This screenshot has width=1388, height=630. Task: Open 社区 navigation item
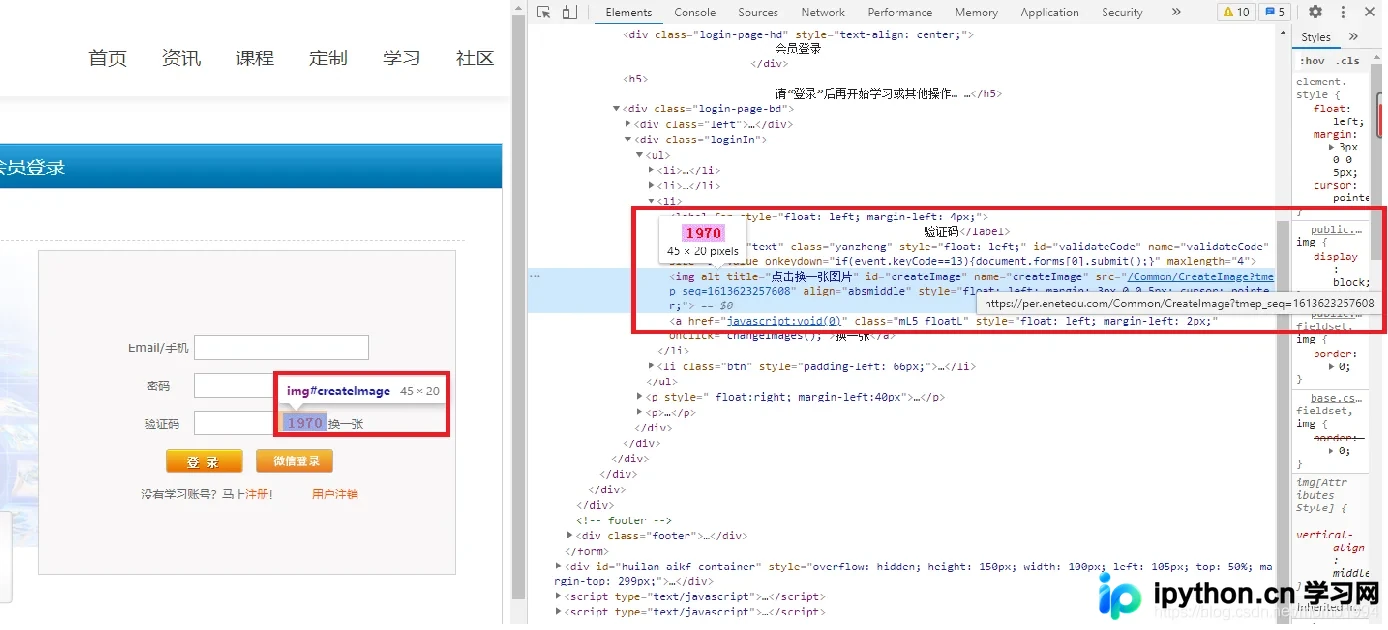click(475, 58)
